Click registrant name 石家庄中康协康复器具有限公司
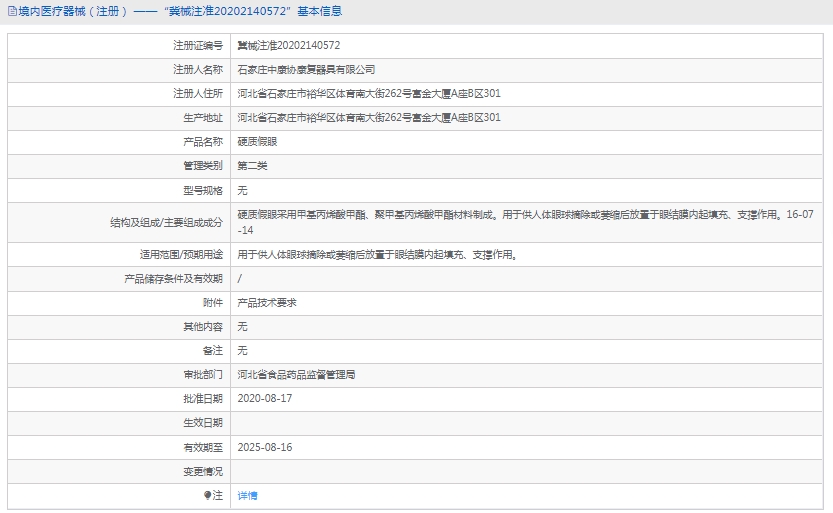The height and width of the screenshot is (513, 833). coord(306,69)
